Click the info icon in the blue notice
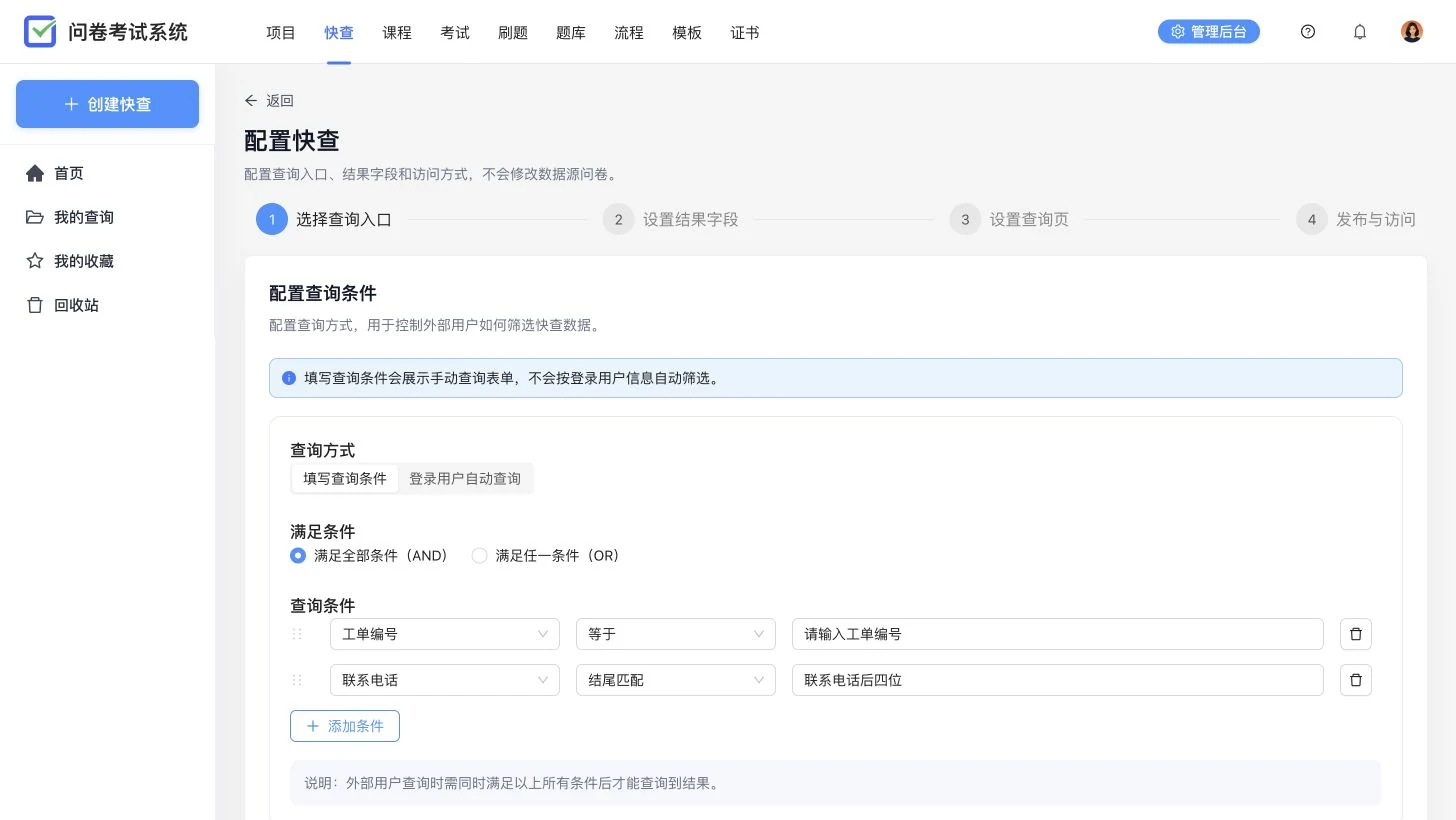 tap(289, 379)
